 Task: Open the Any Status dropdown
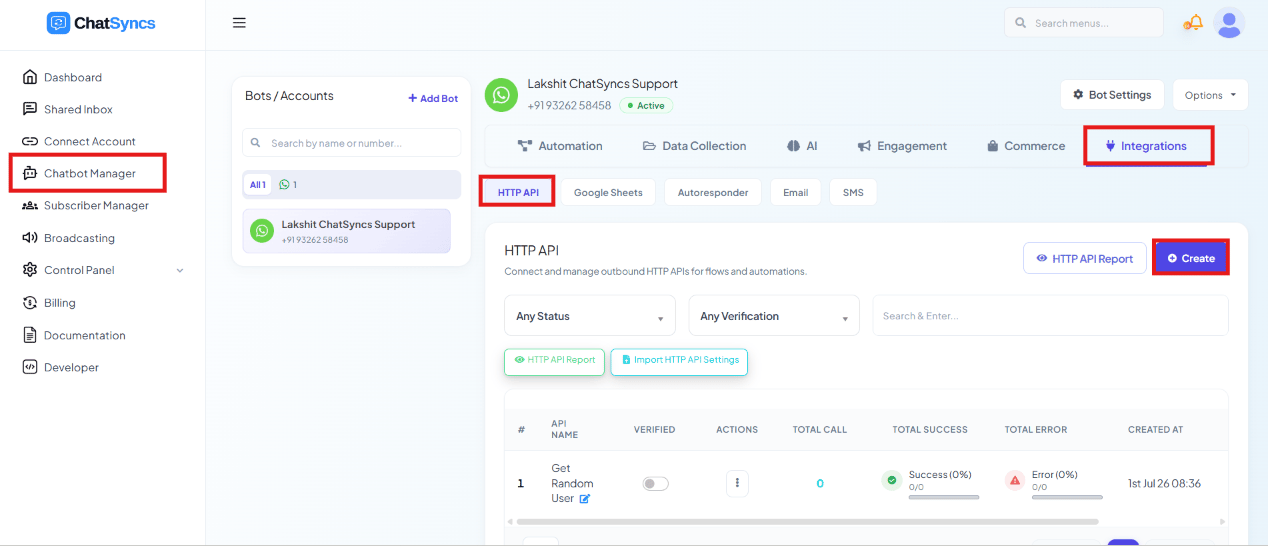(590, 316)
